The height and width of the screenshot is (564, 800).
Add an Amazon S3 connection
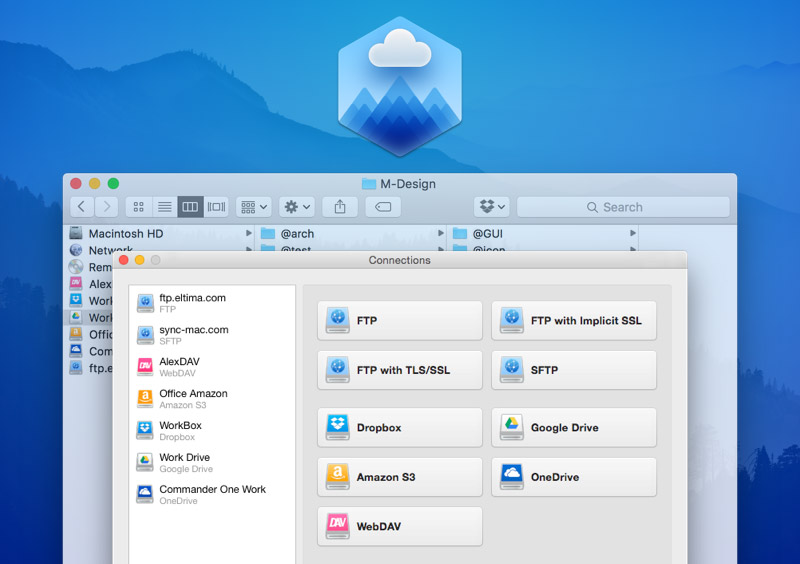pos(399,477)
